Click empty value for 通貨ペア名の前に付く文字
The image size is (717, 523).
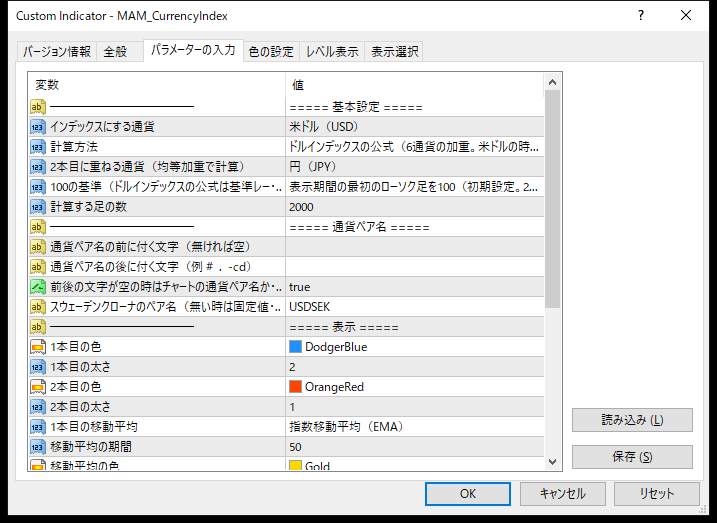click(415, 247)
